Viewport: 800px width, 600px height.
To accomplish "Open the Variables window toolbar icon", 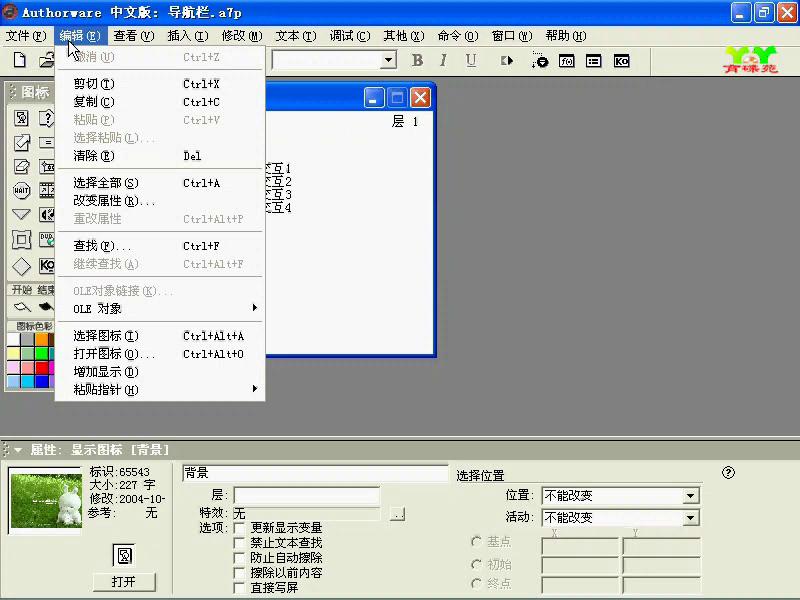I will coord(593,61).
